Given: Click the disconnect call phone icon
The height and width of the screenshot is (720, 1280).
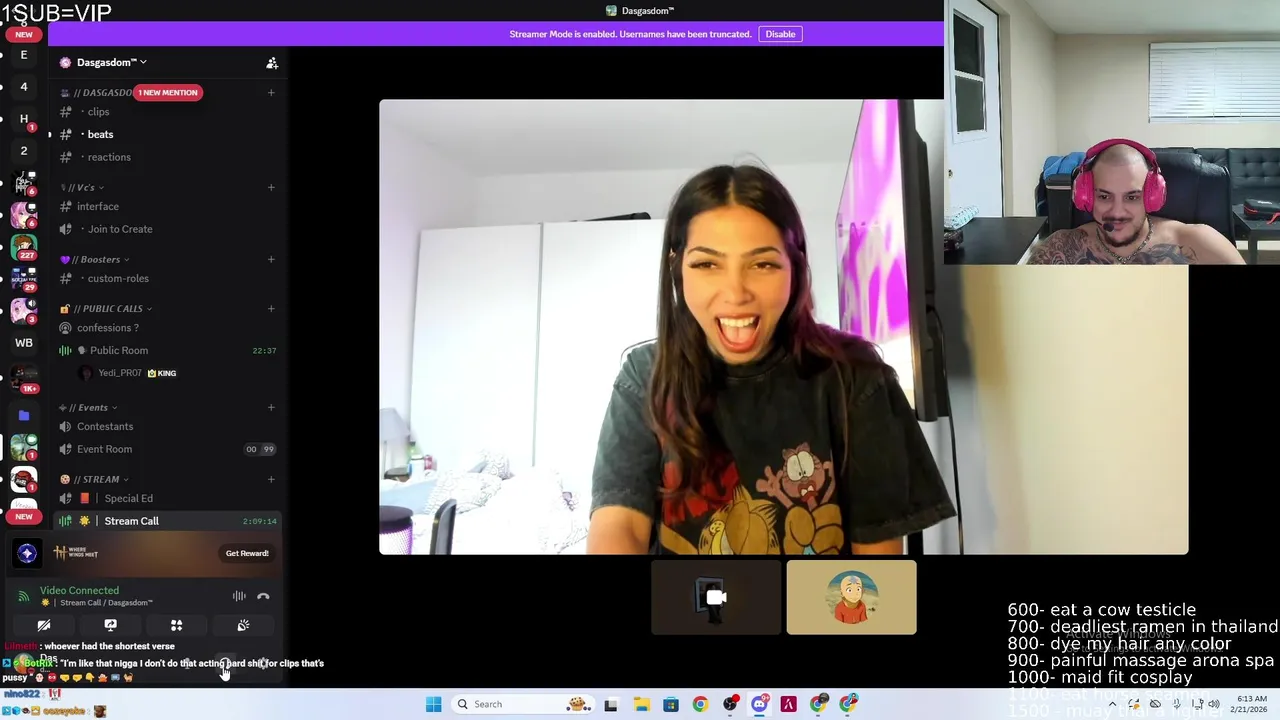Looking at the screenshot, I should pos(263,596).
